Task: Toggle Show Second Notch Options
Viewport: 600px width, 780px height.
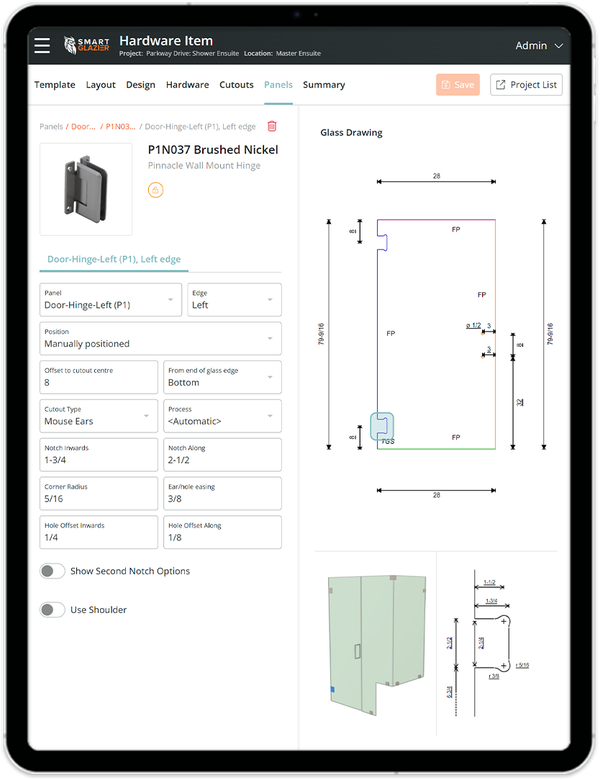Action: click(52, 571)
